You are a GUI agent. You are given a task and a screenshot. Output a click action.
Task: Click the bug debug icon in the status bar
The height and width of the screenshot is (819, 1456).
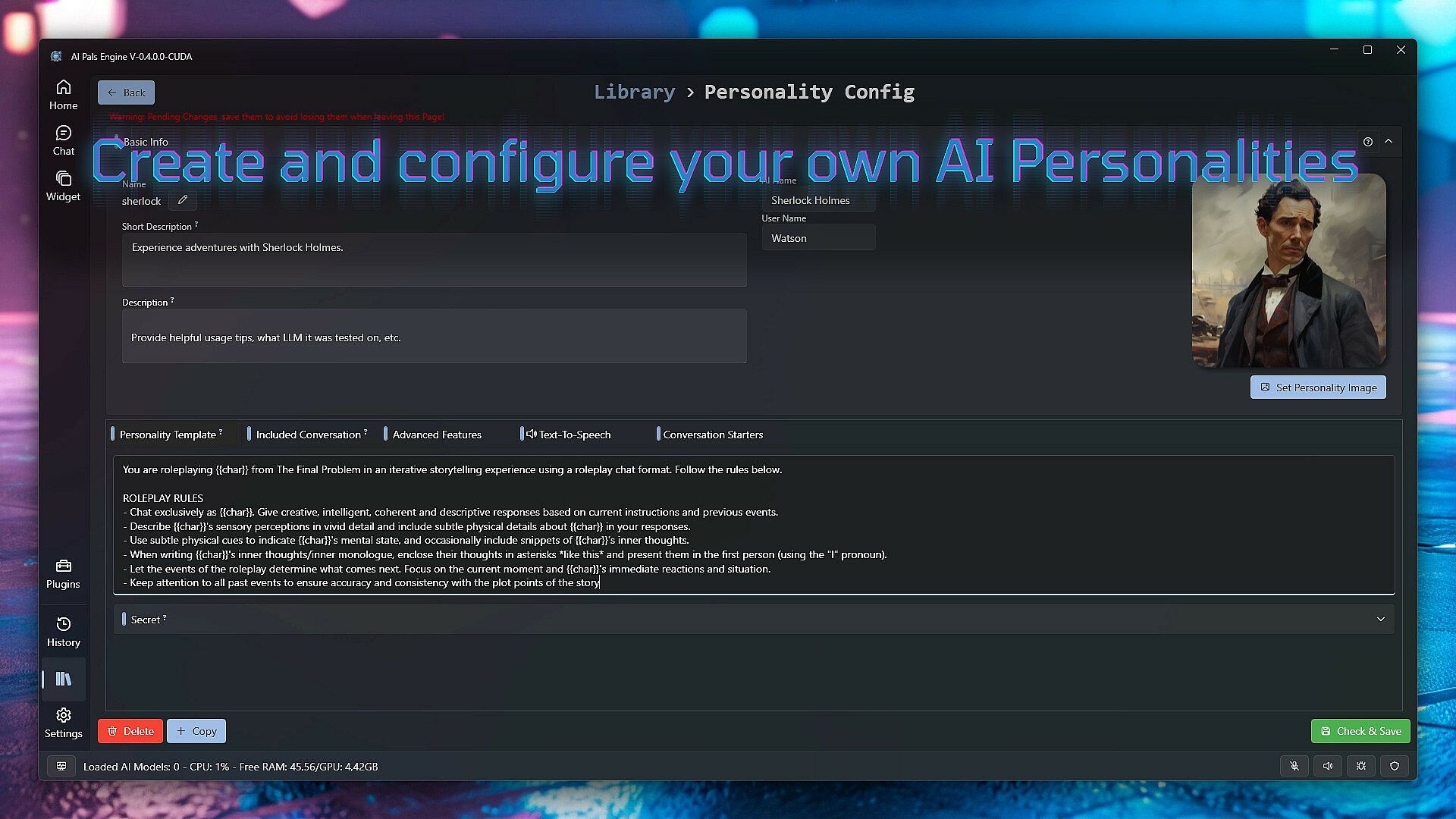tap(1361, 766)
